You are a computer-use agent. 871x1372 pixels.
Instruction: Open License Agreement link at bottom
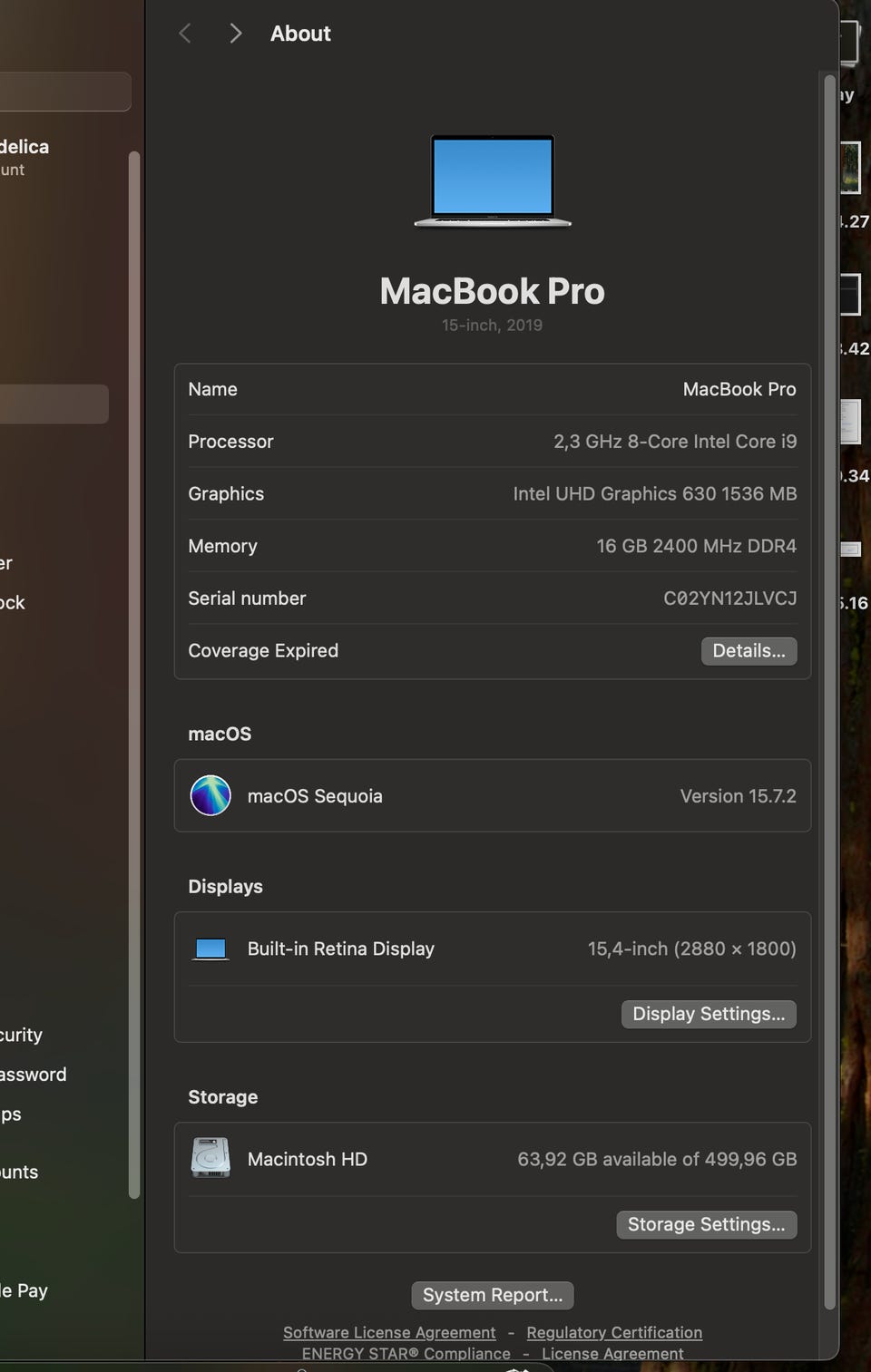coord(612,1353)
